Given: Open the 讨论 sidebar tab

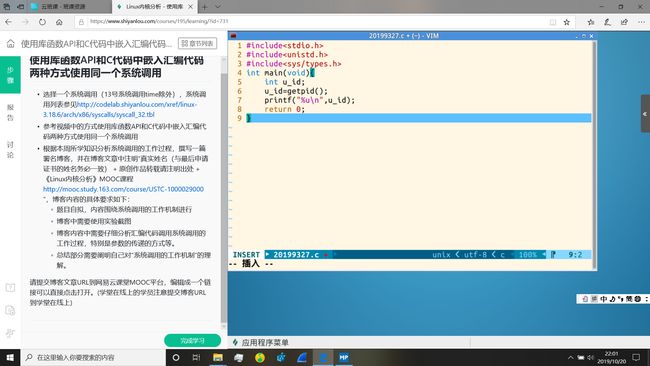Looking at the screenshot, I should (10, 150).
